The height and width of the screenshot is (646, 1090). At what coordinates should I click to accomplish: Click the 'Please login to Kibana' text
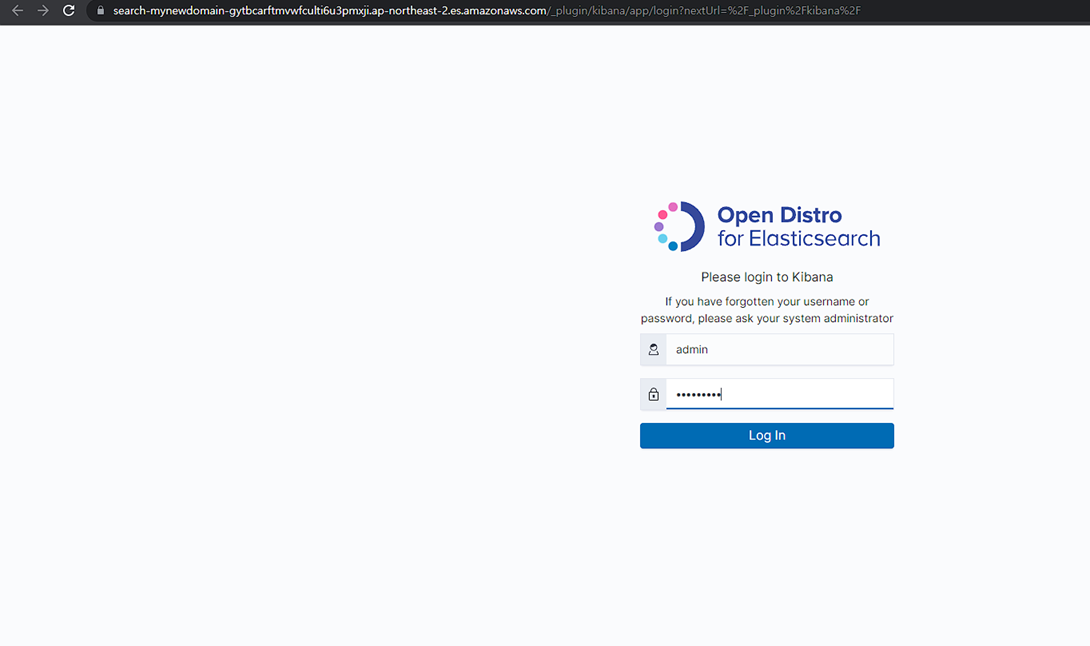coord(767,277)
